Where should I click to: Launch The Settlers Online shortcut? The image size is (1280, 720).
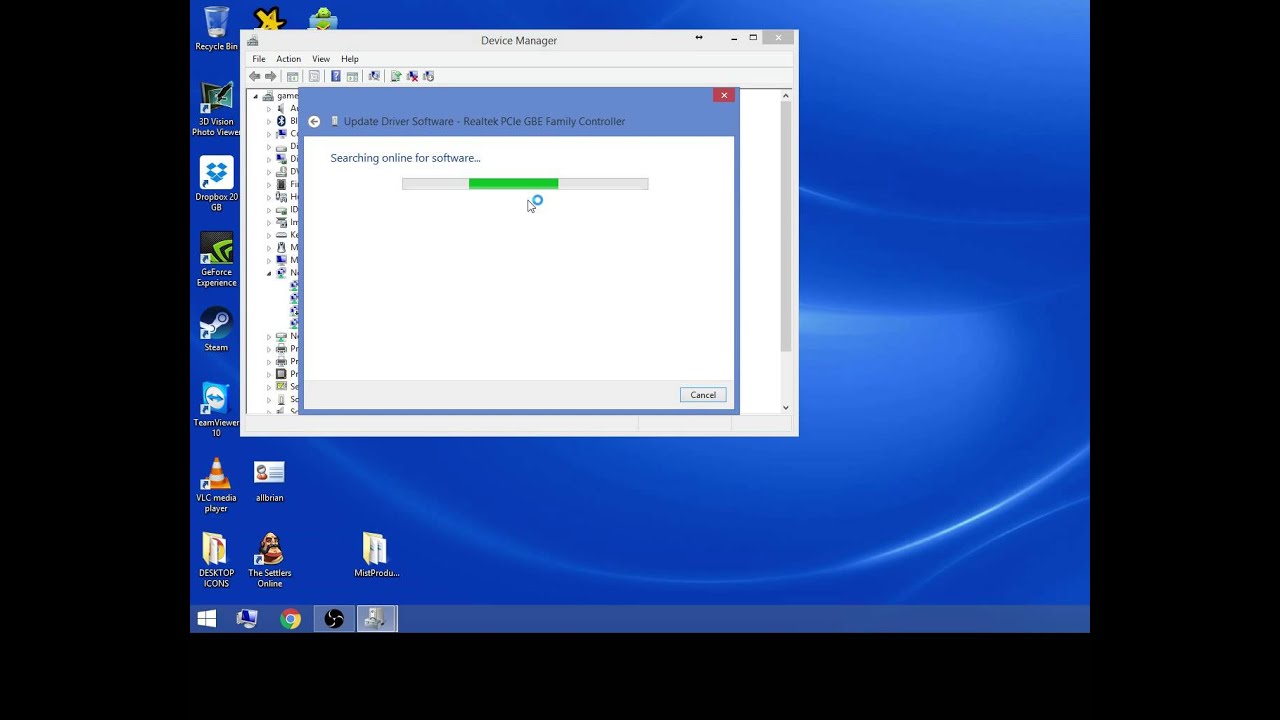point(269,560)
